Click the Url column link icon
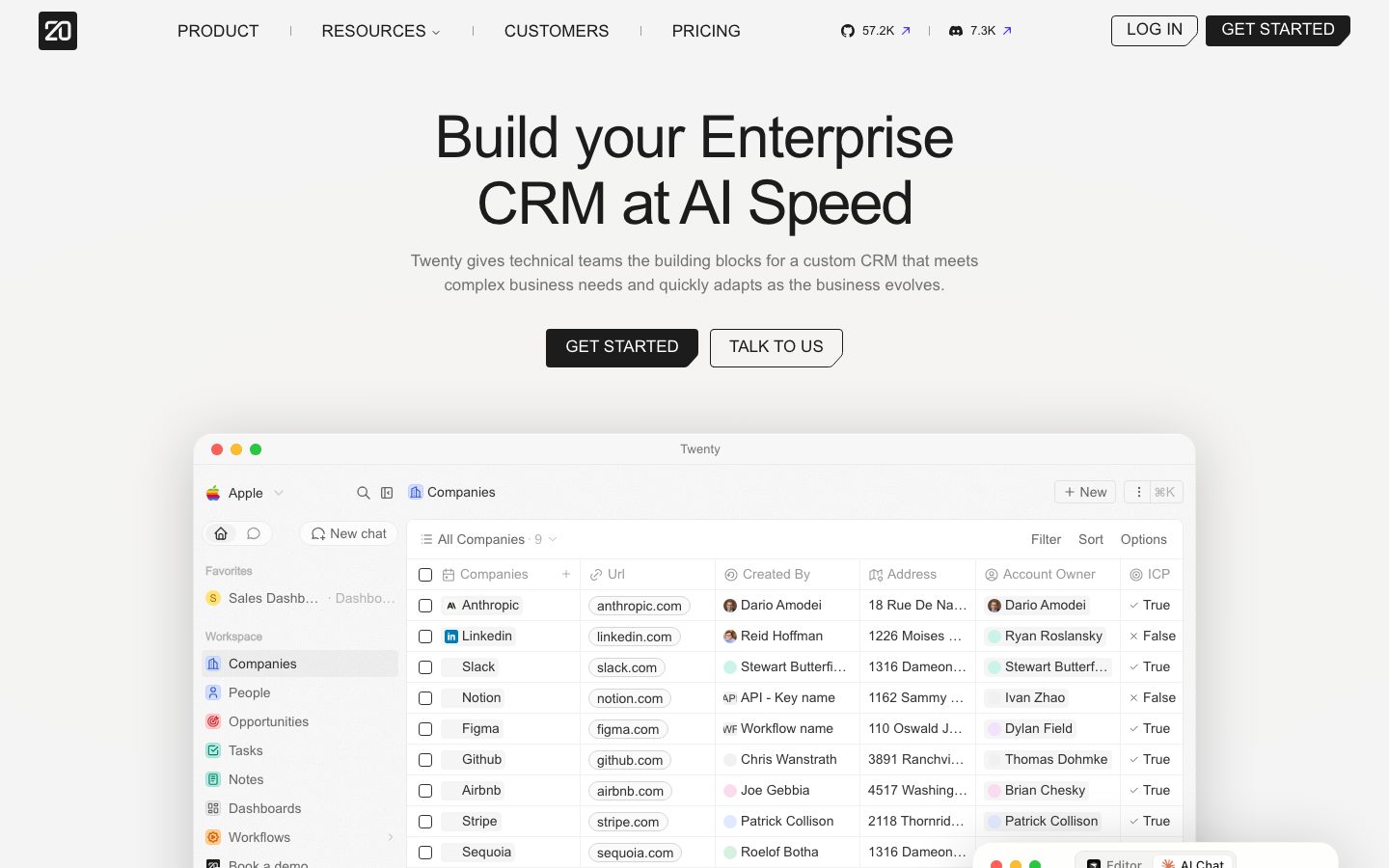The width and height of the screenshot is (1389, 868). (x=596, y=575)
